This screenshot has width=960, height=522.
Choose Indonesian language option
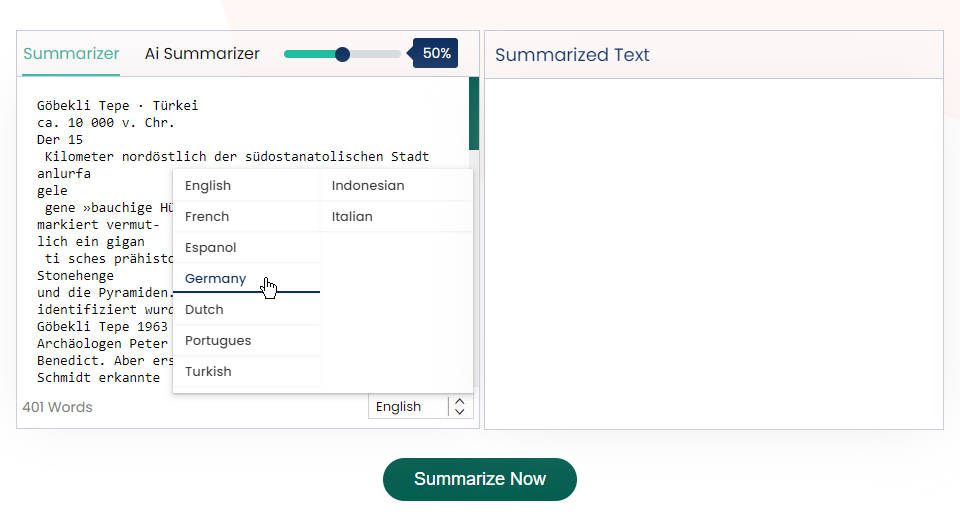pos(396,185)
